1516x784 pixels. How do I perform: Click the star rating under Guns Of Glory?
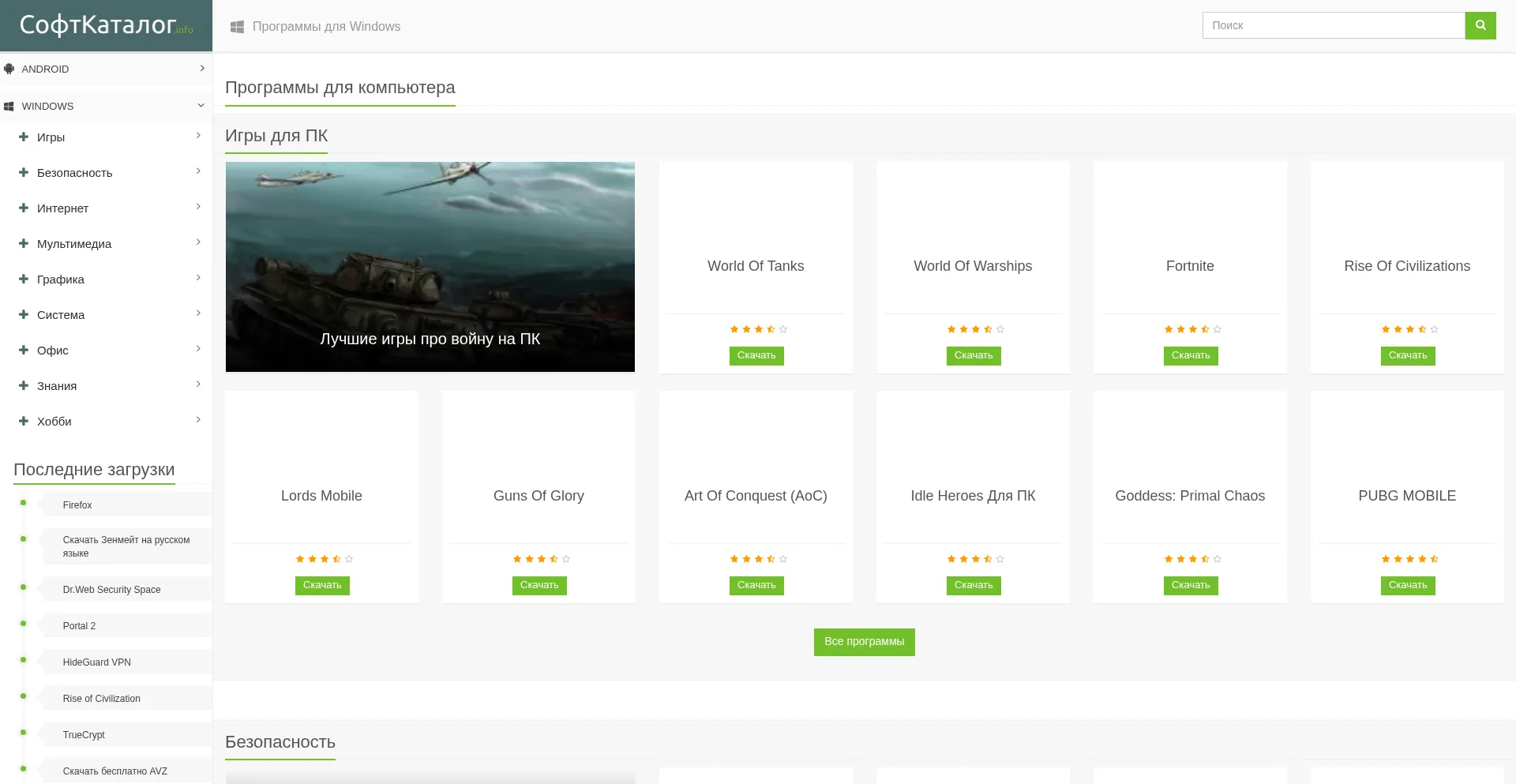541,559
